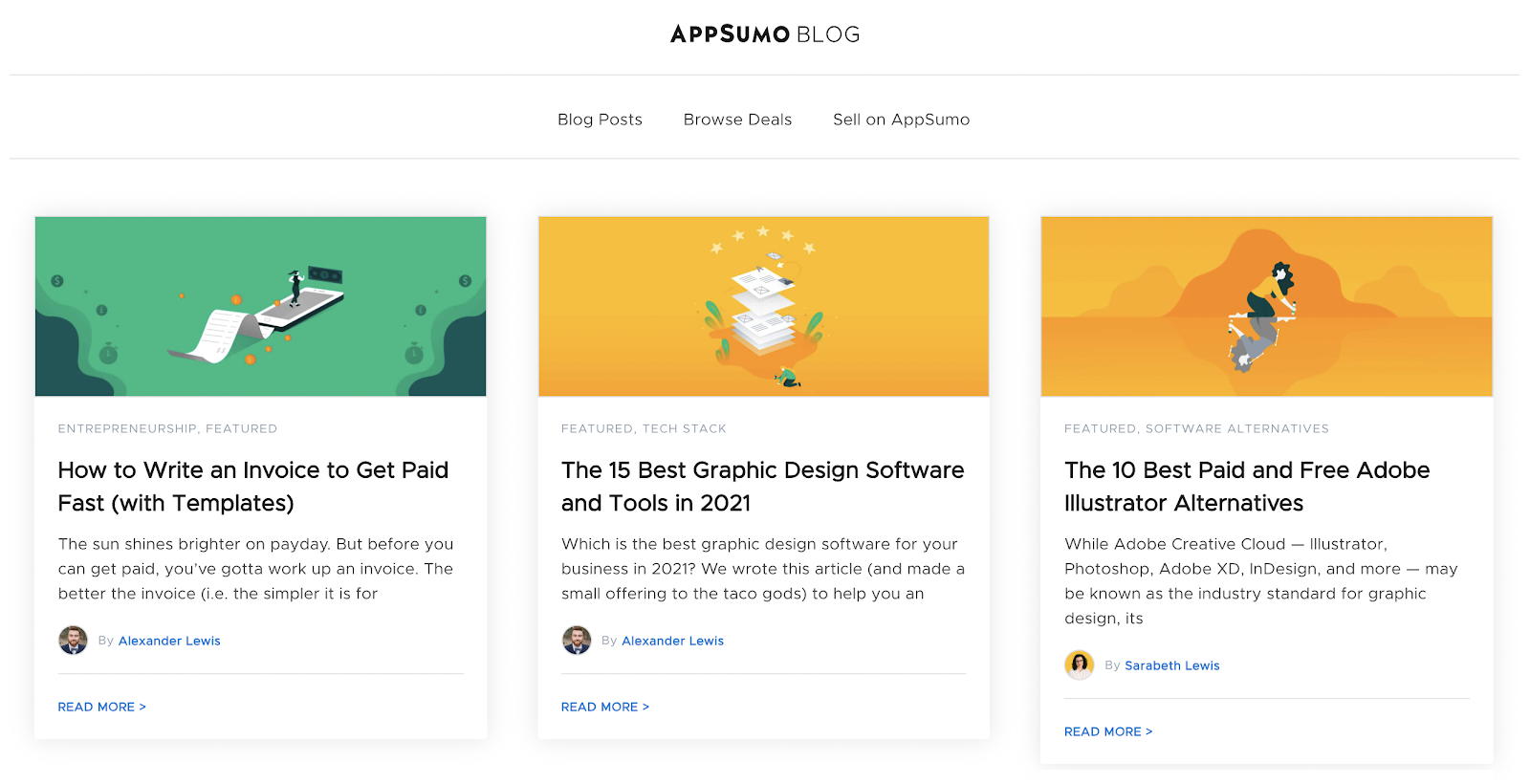The height and width of the screenshot is (784, 1530).
Task: Select the Featured category on the invoice card
Action: click(241, 428)
